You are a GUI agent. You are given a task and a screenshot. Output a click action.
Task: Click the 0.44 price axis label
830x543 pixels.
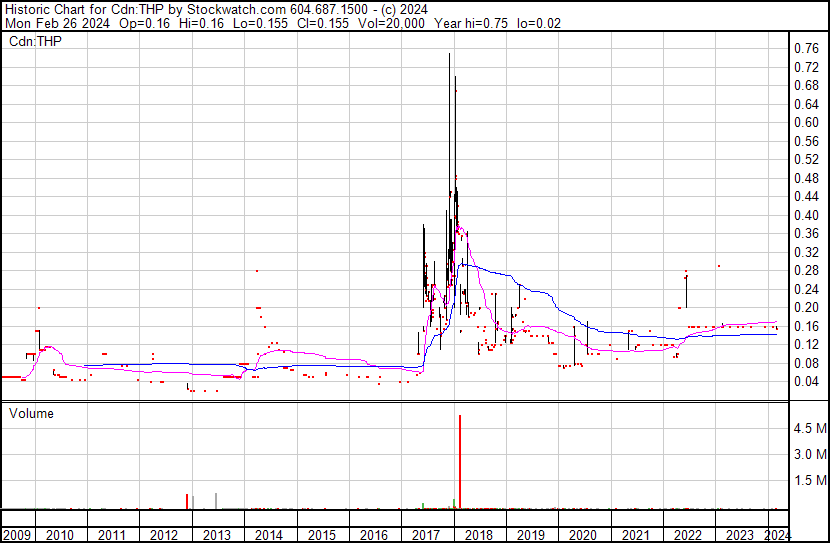(806, 197)
